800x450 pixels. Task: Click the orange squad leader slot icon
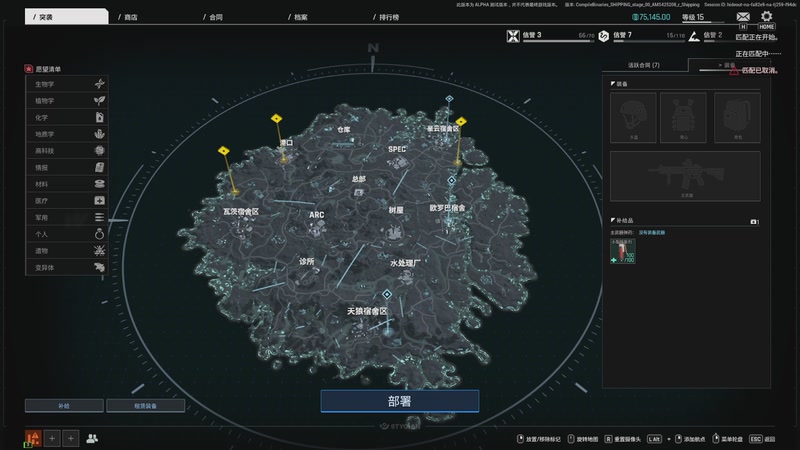[x=33, y=438]
